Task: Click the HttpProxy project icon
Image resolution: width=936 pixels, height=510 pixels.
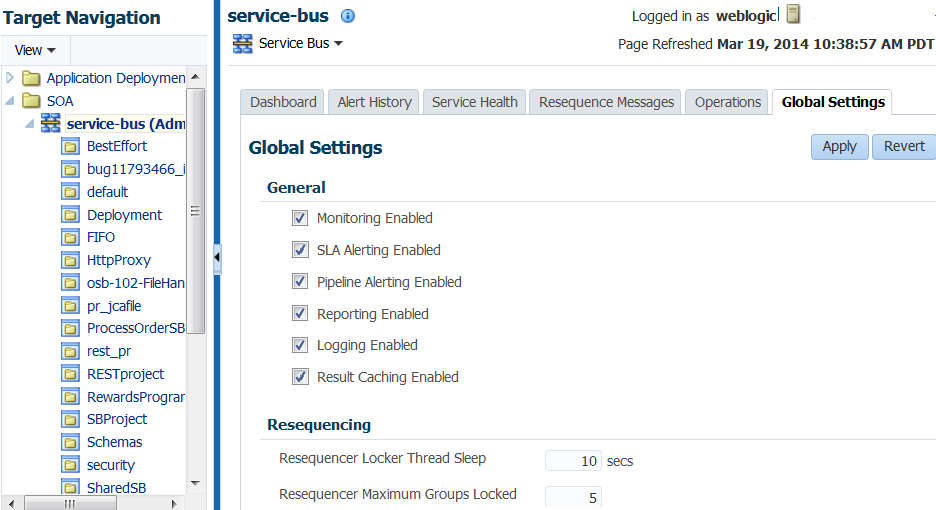Action: point(71,260)
